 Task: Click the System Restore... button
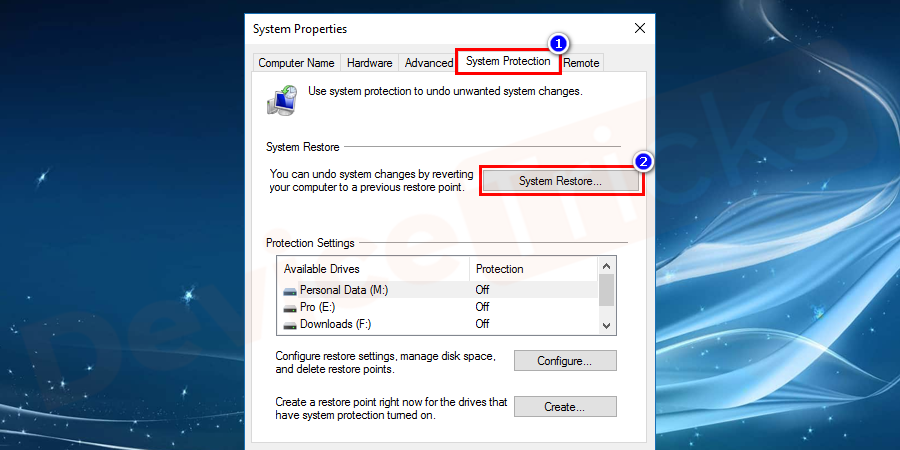[x=560, y=181]
